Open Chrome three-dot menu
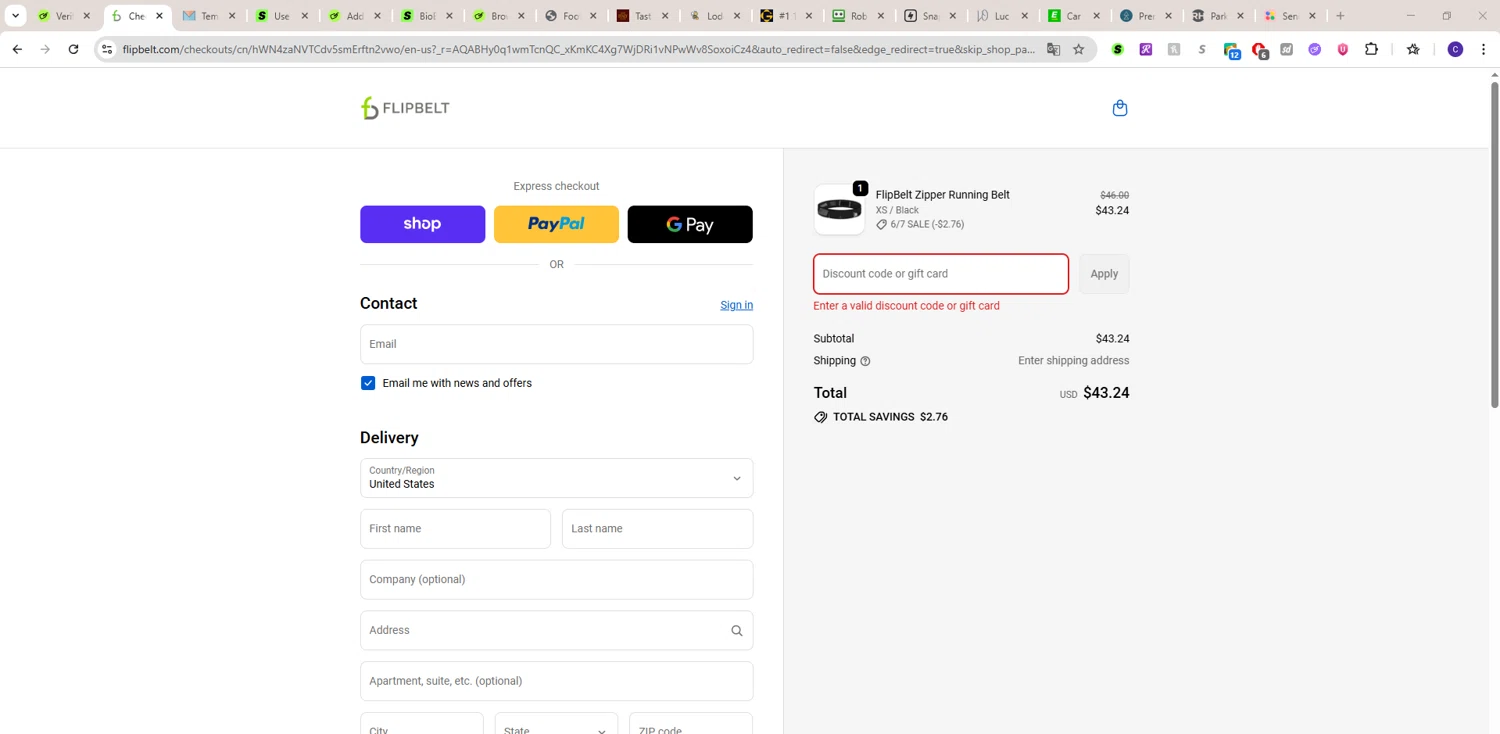Screen dimensions: 1500x734 tap(1483, 49)
